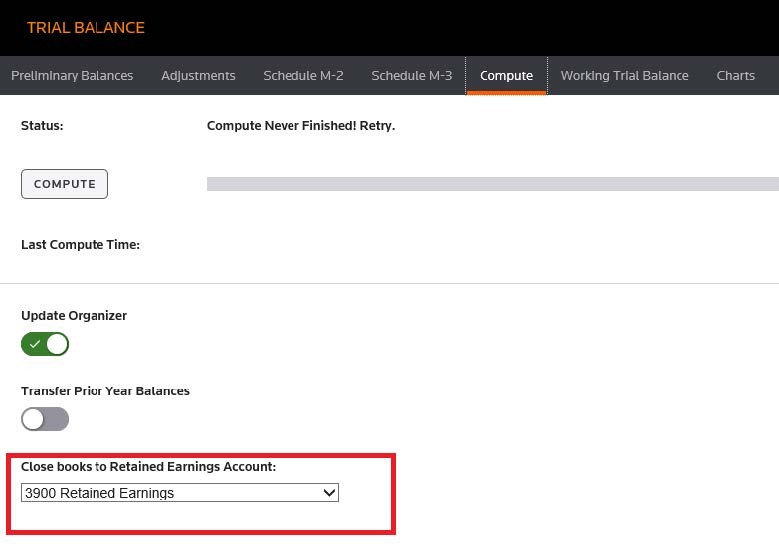Click the Retained Earnings dropdown arrow

(x=327, y=493)
